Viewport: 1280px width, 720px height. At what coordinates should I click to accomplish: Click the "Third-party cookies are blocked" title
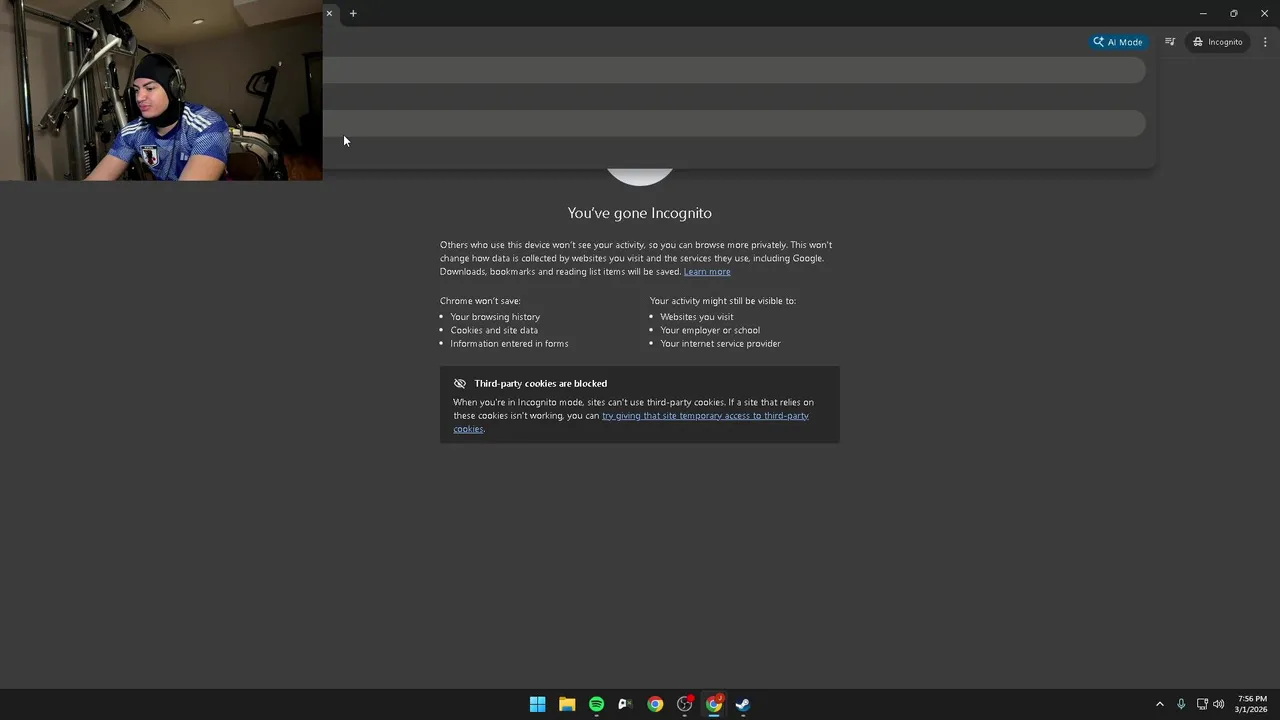[x=540, y=384]
